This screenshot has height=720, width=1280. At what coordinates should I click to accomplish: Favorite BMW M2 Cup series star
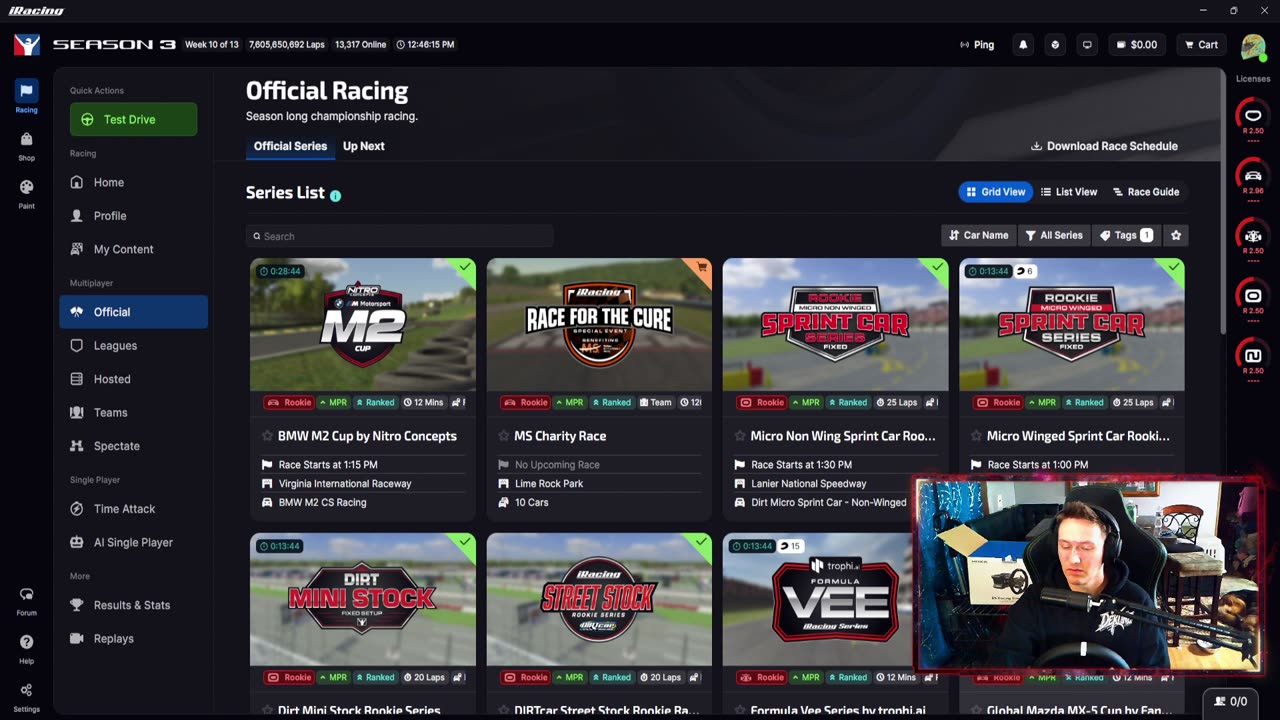click(267, 436)
